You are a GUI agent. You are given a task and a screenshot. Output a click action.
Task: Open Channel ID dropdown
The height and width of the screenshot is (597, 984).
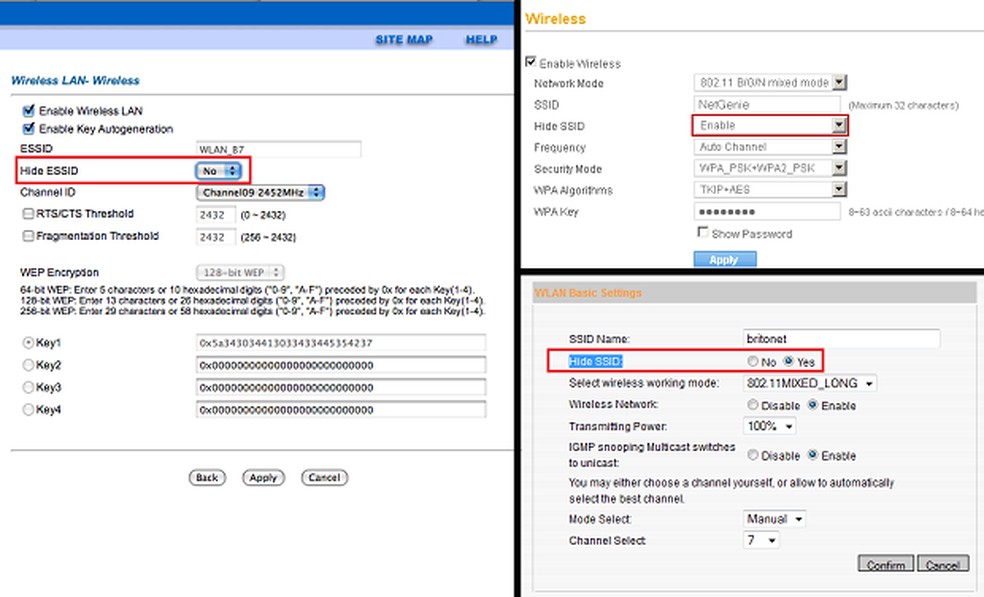[x=261, y=192]
